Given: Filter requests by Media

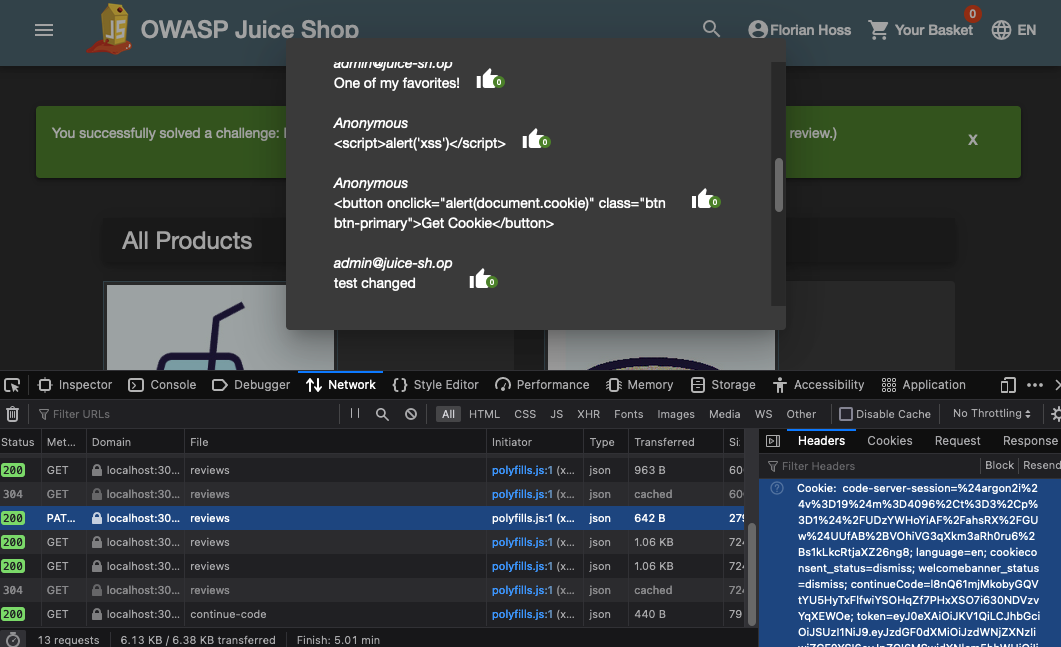Looking at the screenshot, I should point(725,414).
